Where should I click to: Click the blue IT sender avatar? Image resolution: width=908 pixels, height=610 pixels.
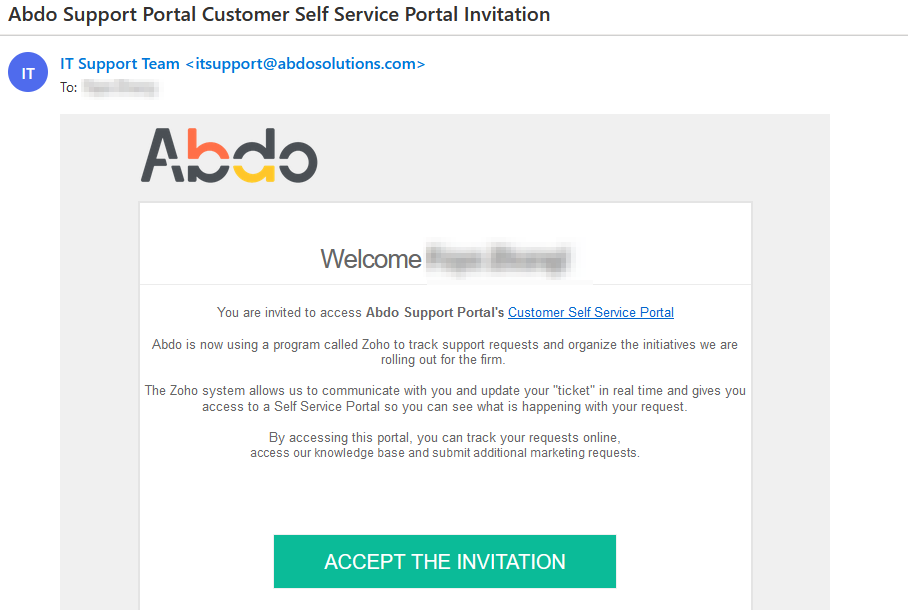pos(28,72)
